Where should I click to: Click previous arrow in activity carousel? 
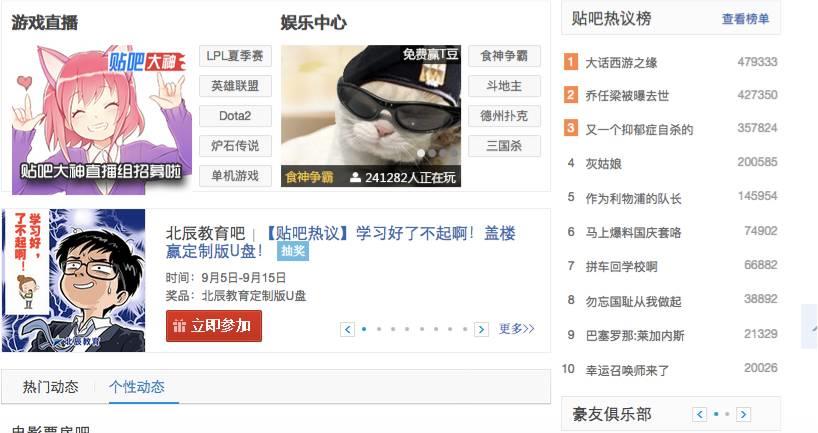pyautogui.click(x=347, y=329)
